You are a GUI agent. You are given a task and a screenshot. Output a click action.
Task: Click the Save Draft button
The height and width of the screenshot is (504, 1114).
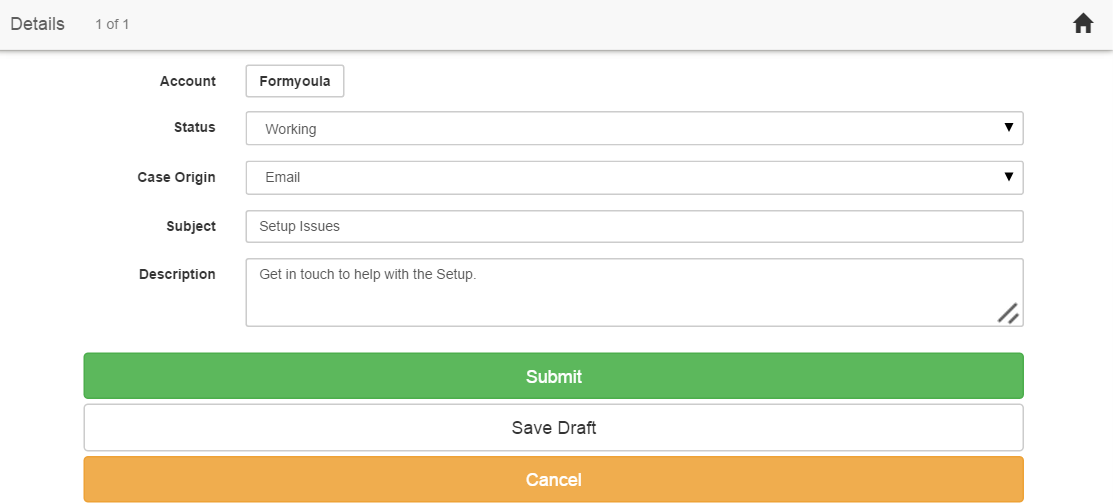pos(553,428)
